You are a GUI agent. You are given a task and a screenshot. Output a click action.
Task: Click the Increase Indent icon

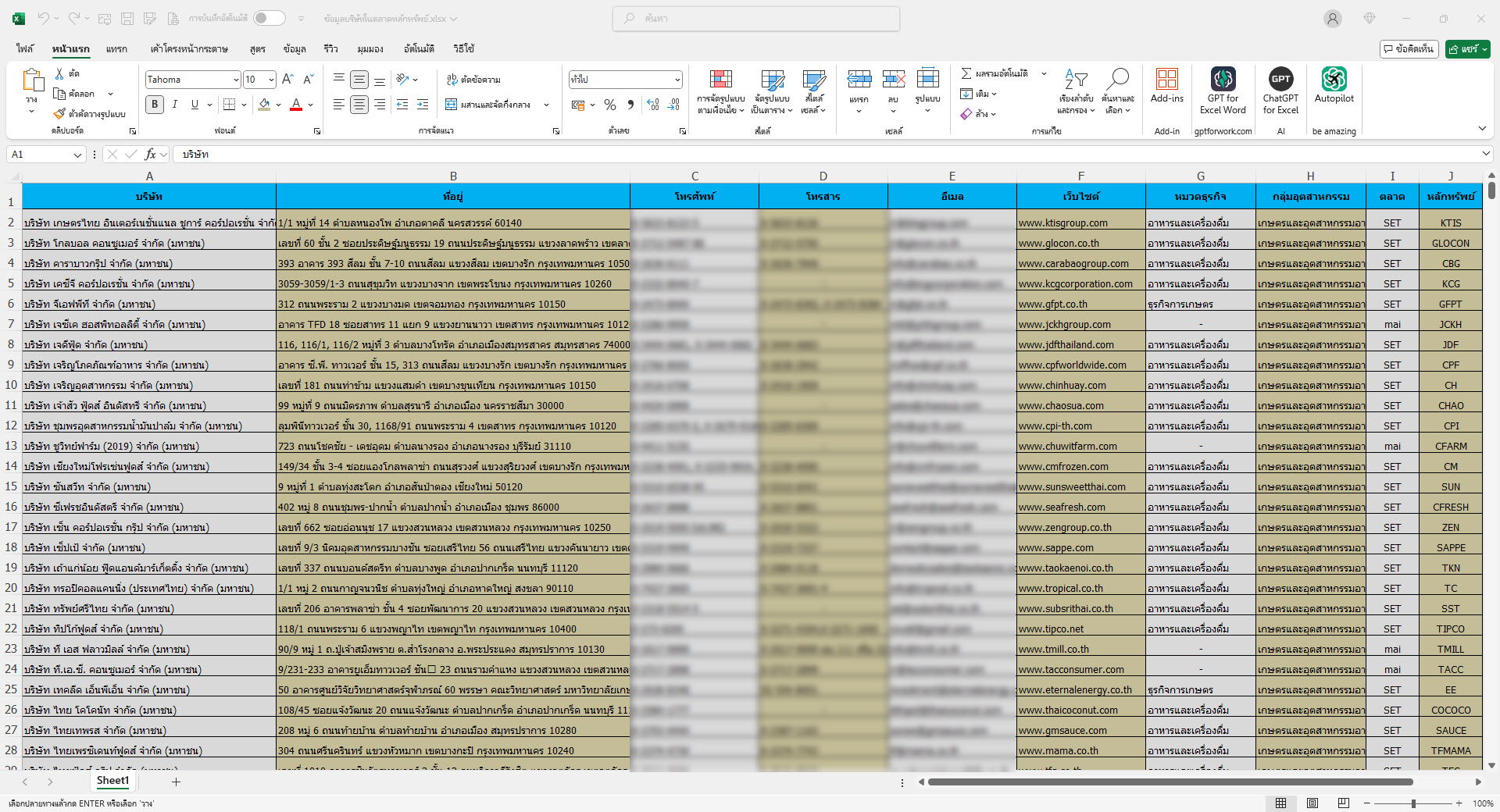coord(423,105)
